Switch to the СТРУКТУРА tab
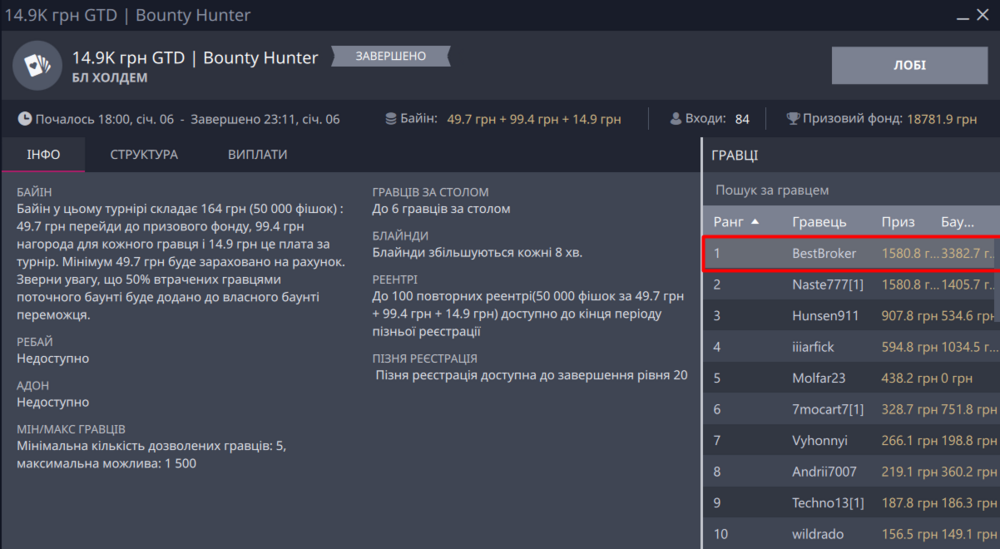The height and width of the screenshot is (549, 1000). [x=144, y=155]
